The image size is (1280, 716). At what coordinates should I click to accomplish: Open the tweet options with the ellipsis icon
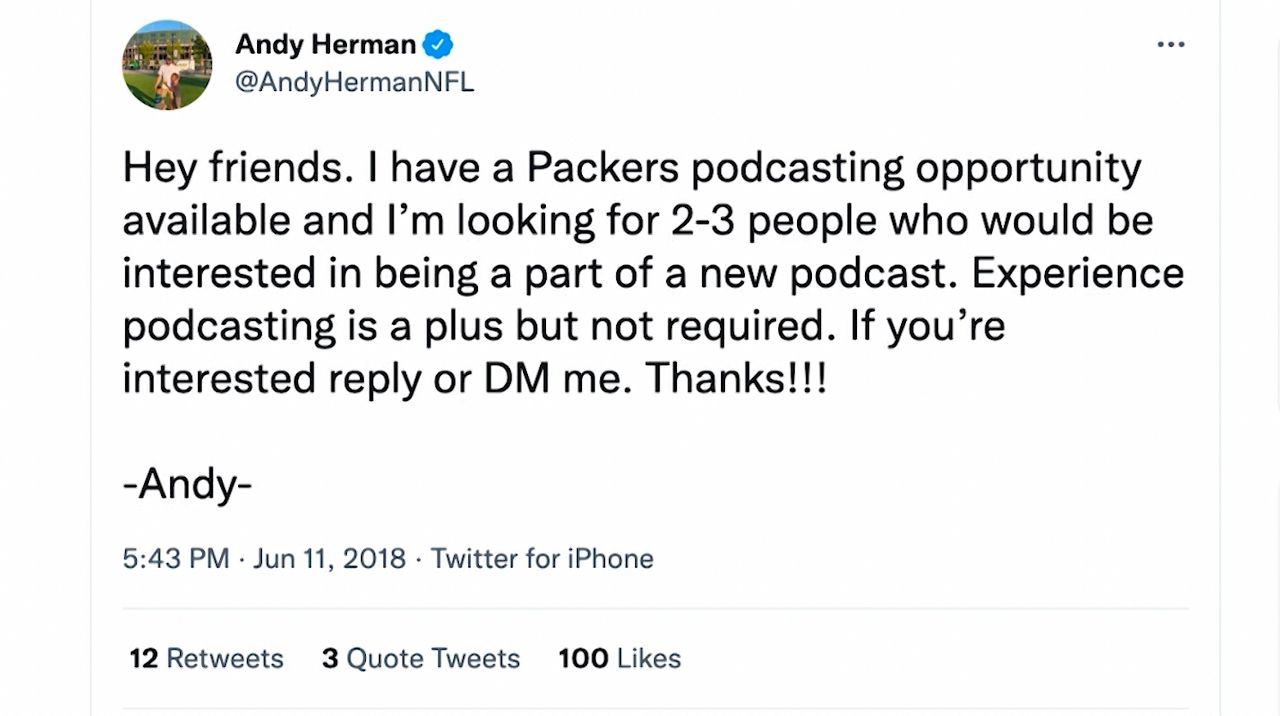click(x=1170, y=44)
